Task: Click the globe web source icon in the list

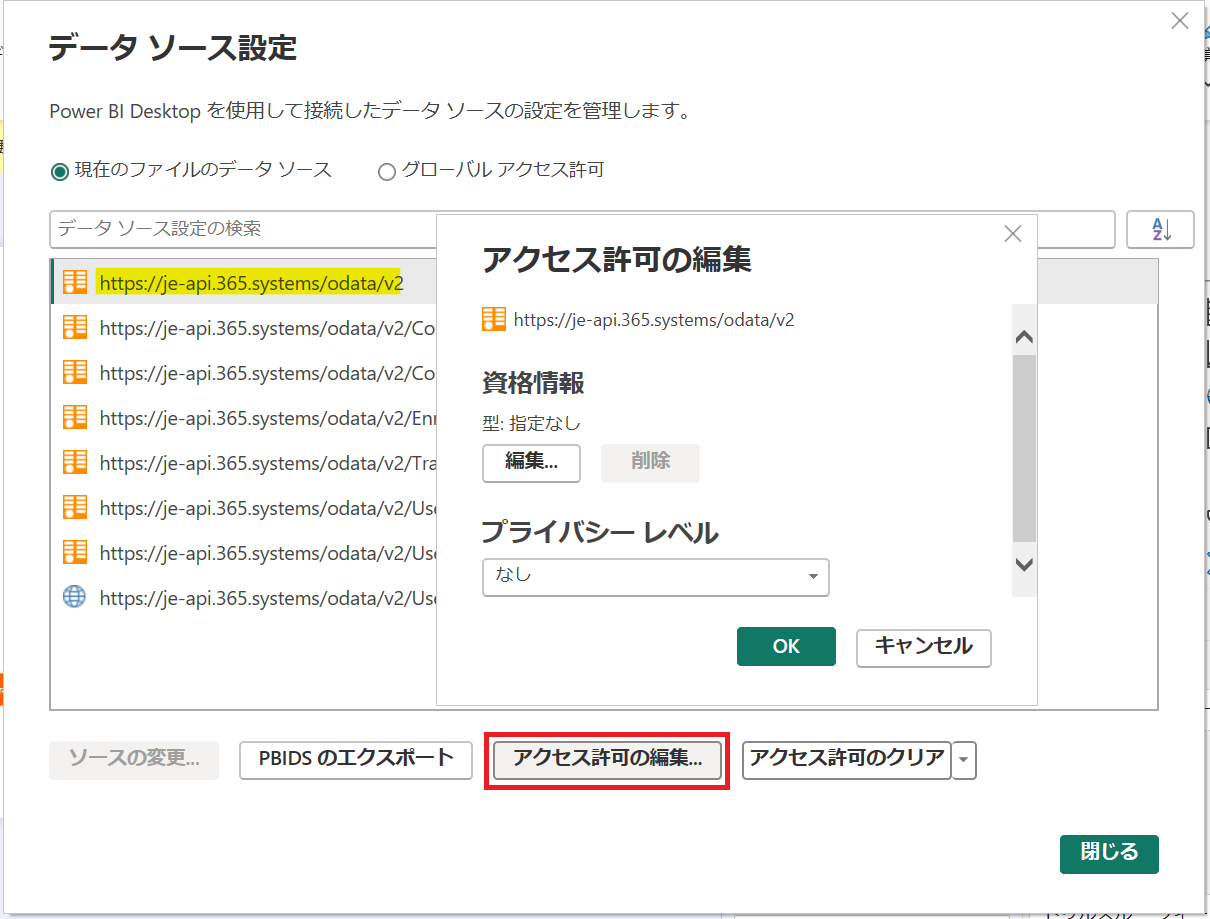Action: click(74, 597)
